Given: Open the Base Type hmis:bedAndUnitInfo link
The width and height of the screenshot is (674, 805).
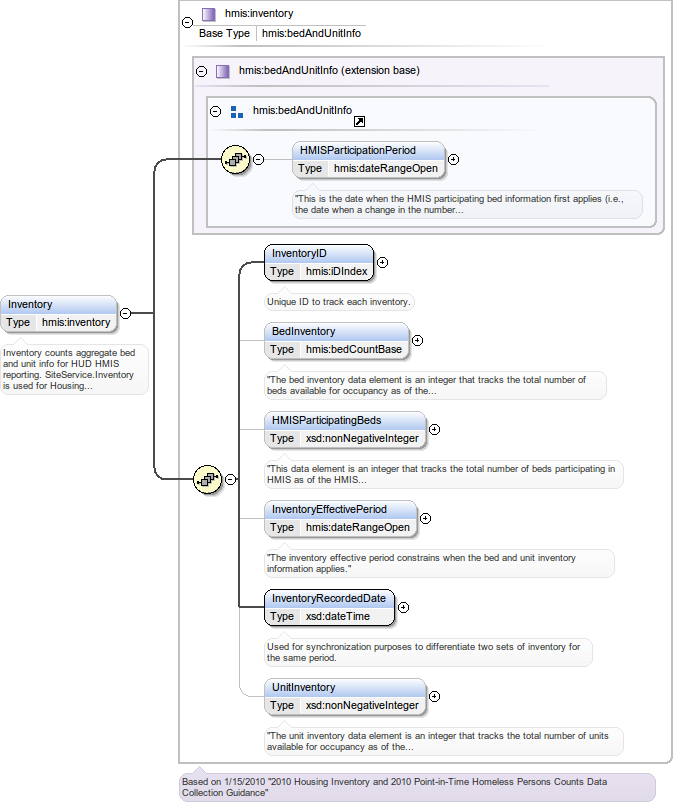Looking at the screenshot, I should tap(311, 33).
